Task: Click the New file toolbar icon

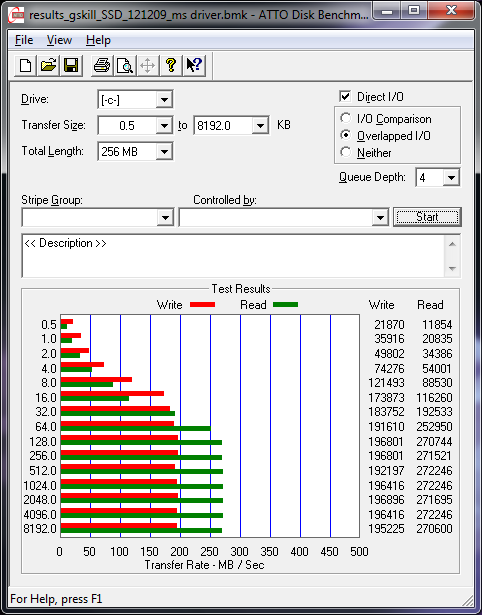Action: click(x=25, y=65)
